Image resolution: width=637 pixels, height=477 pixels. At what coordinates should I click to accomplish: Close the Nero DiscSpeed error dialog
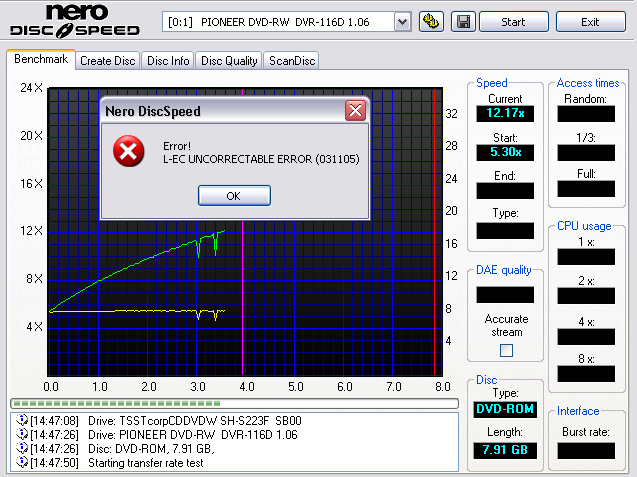tap(354, 111)
